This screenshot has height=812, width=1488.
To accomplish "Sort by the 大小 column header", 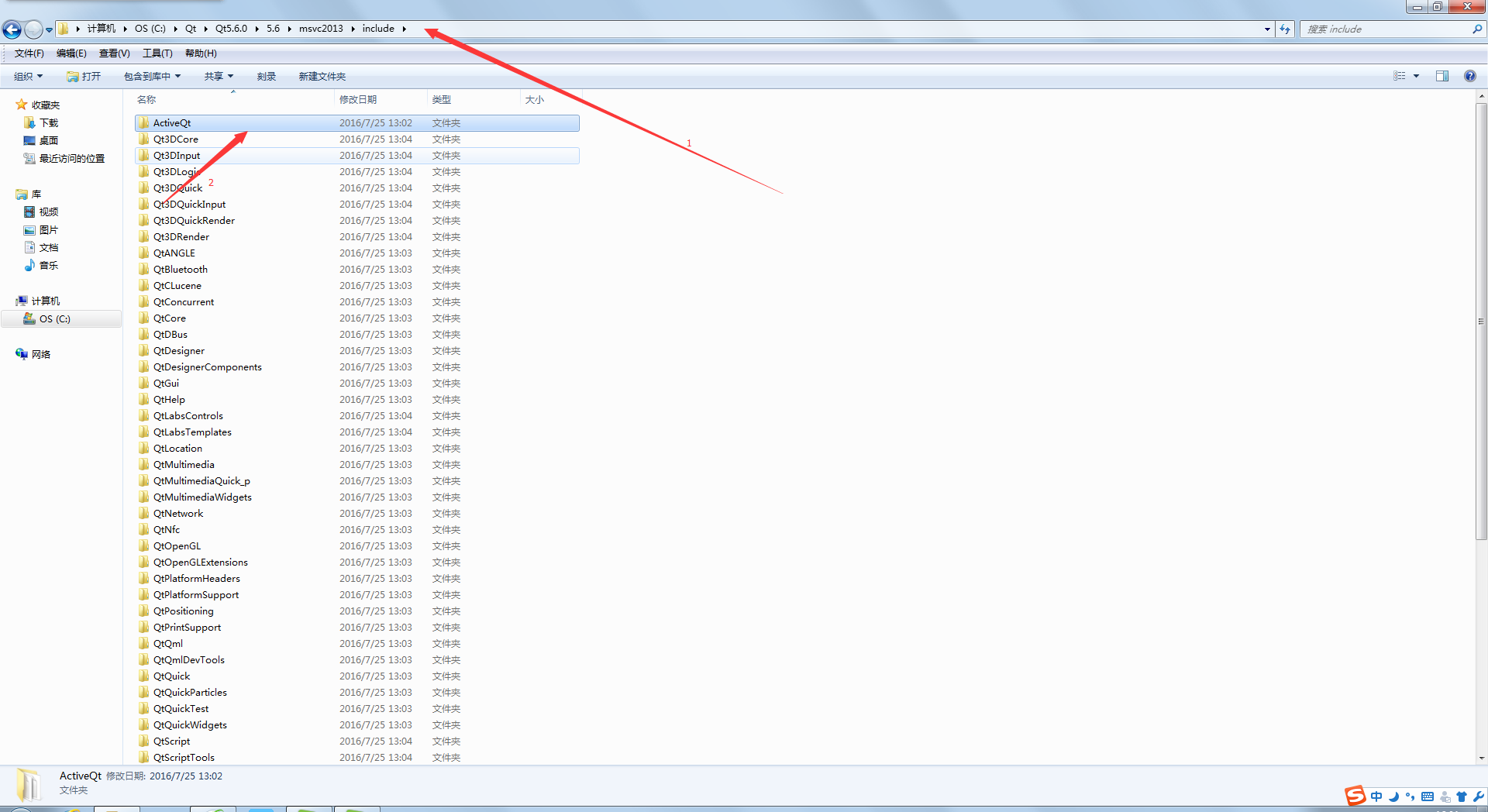I will point(535,99).
